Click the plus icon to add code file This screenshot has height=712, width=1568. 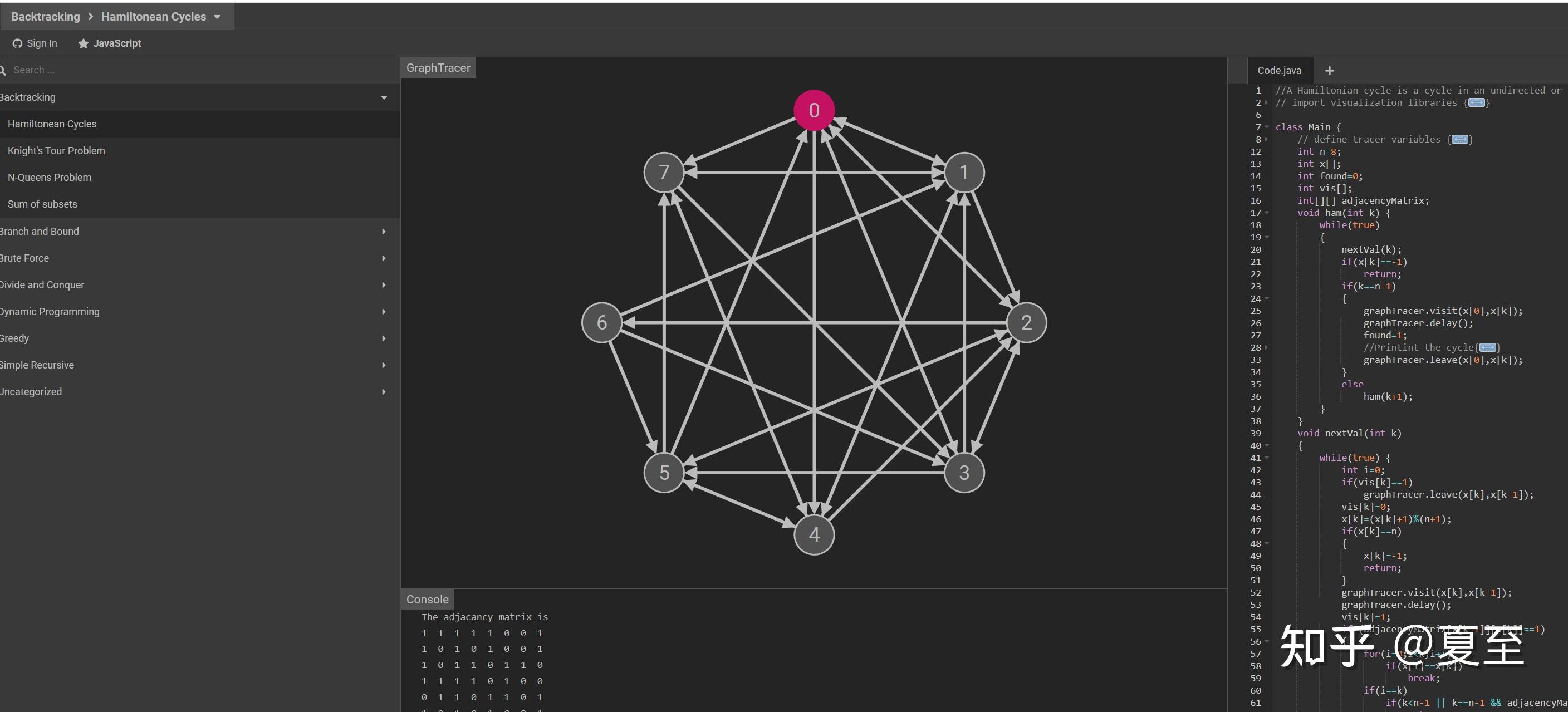click(x=1329, y=71)
